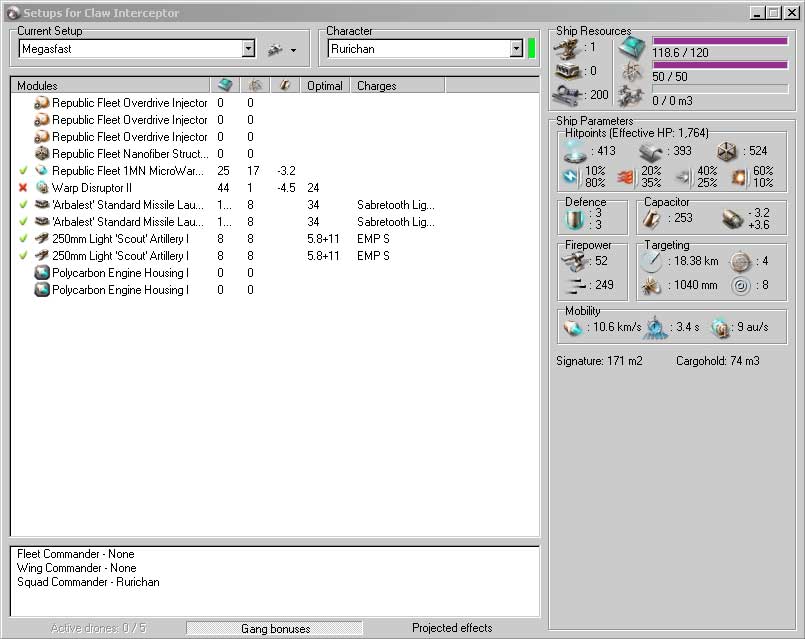
Task: Open the Gang bonuses tab
Action: coord(275,628)
